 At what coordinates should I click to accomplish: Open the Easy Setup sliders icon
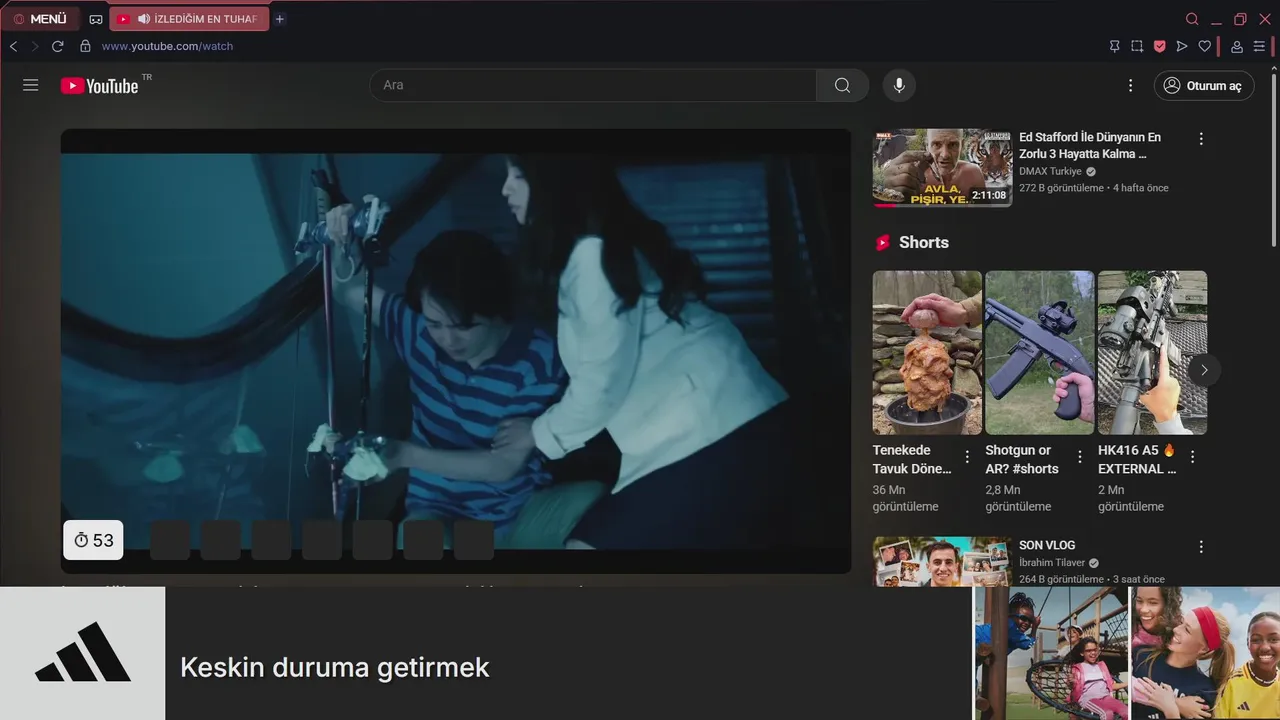[1260, 46]
